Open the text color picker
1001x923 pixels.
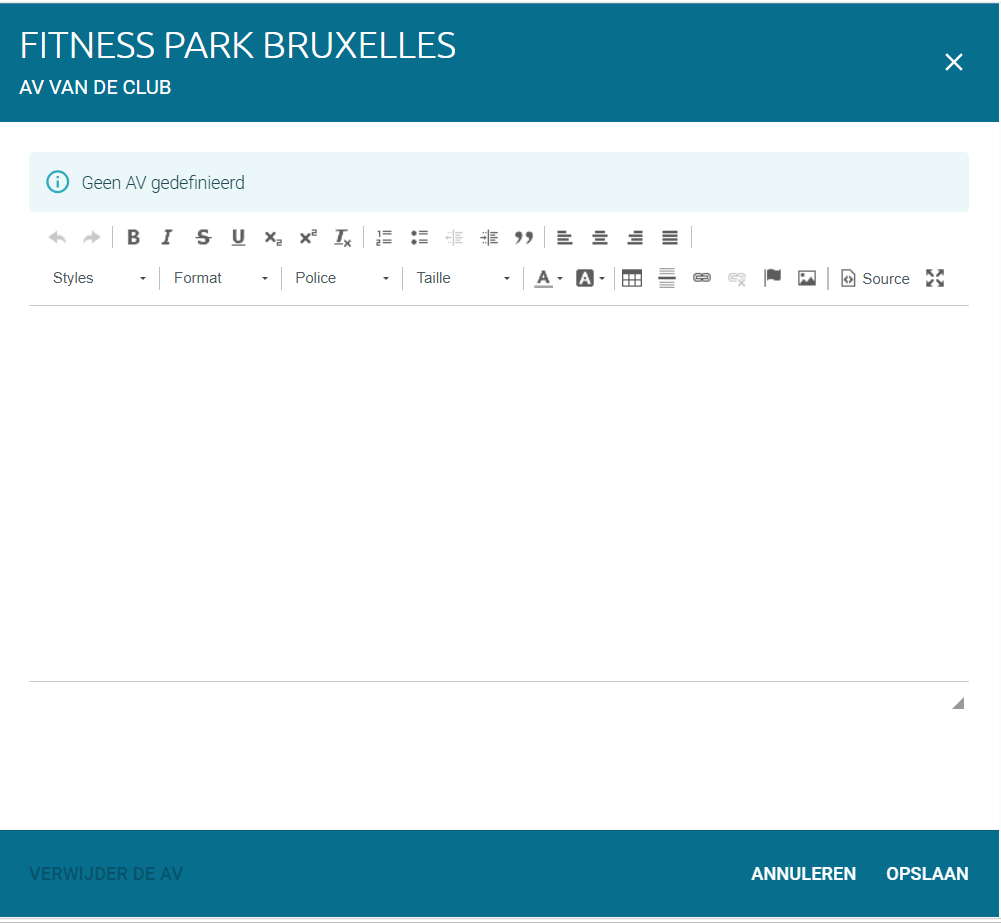[548, 278]
